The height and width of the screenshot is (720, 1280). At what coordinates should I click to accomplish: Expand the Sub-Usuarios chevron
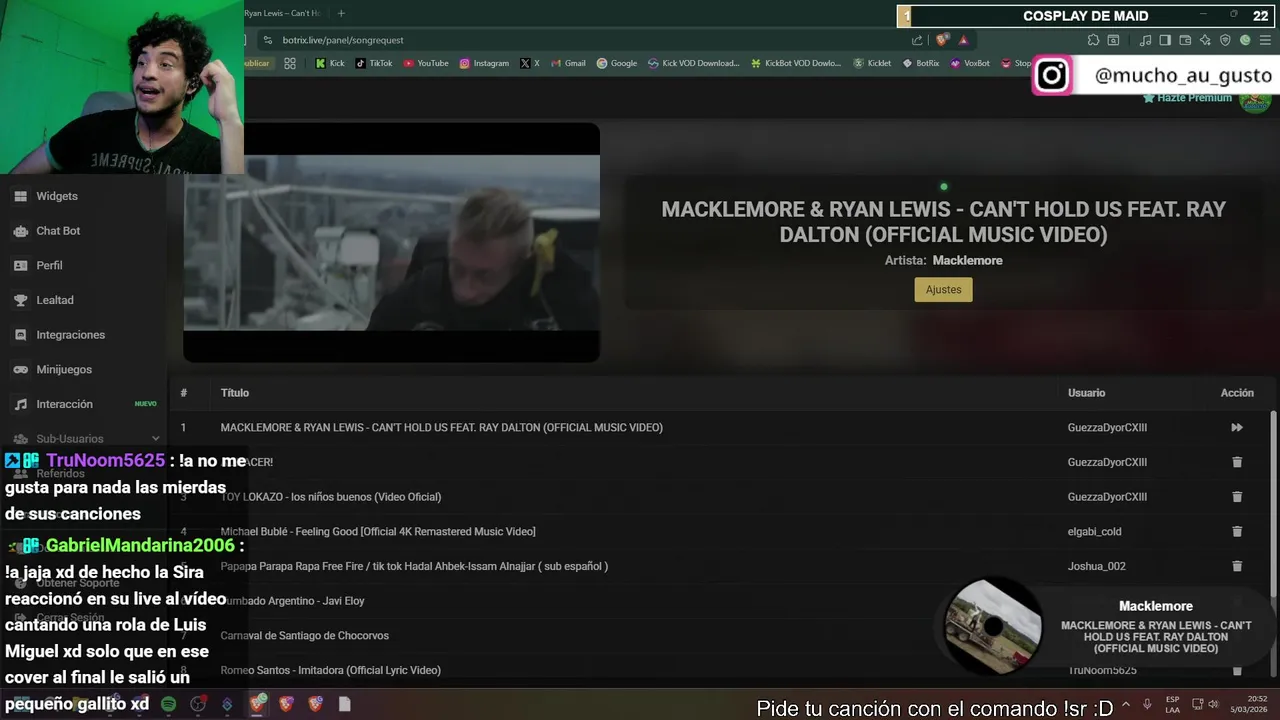155,439
